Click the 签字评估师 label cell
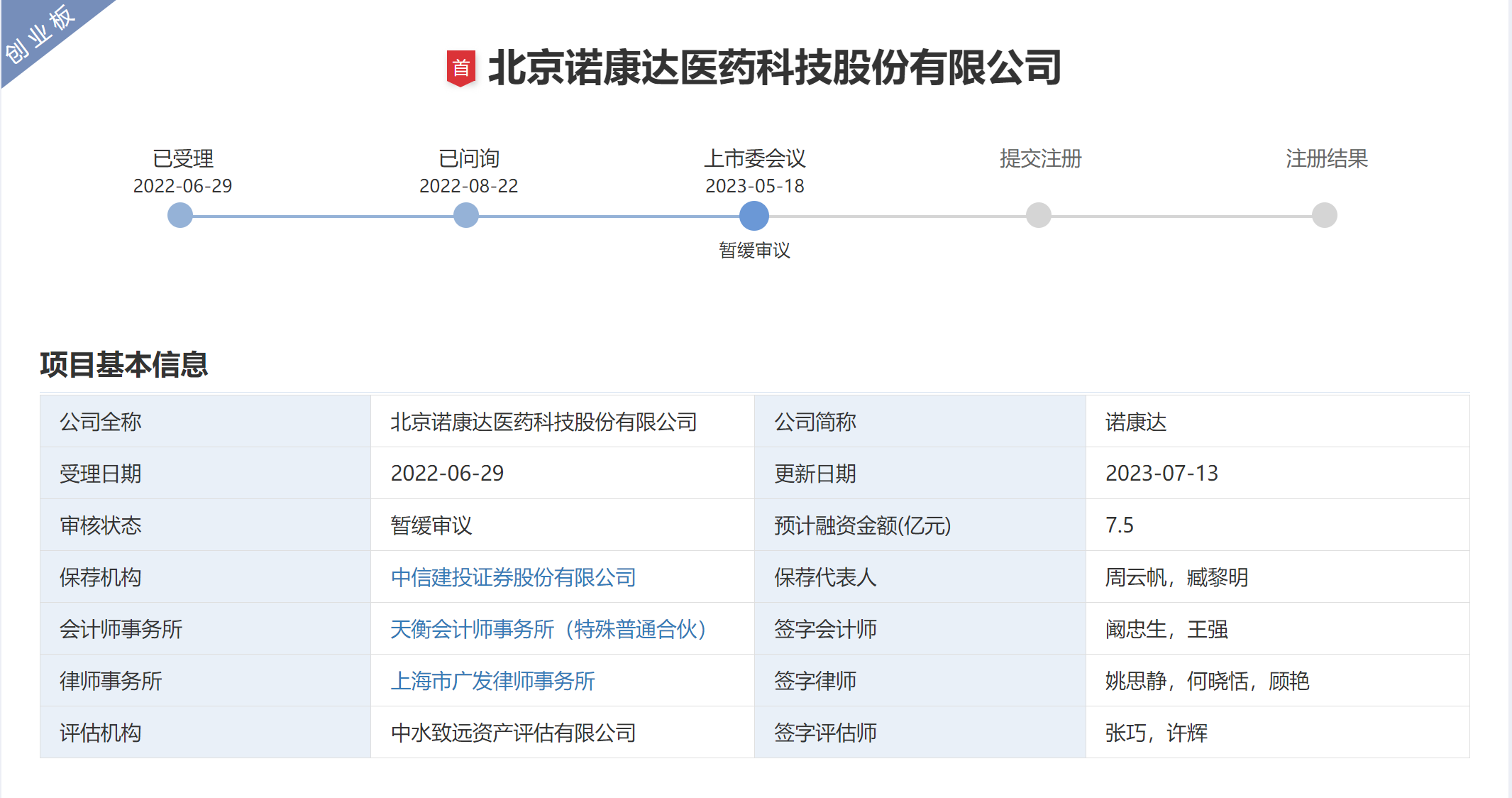Viewport: 1512px width, 798px height. tap(920, 733)
